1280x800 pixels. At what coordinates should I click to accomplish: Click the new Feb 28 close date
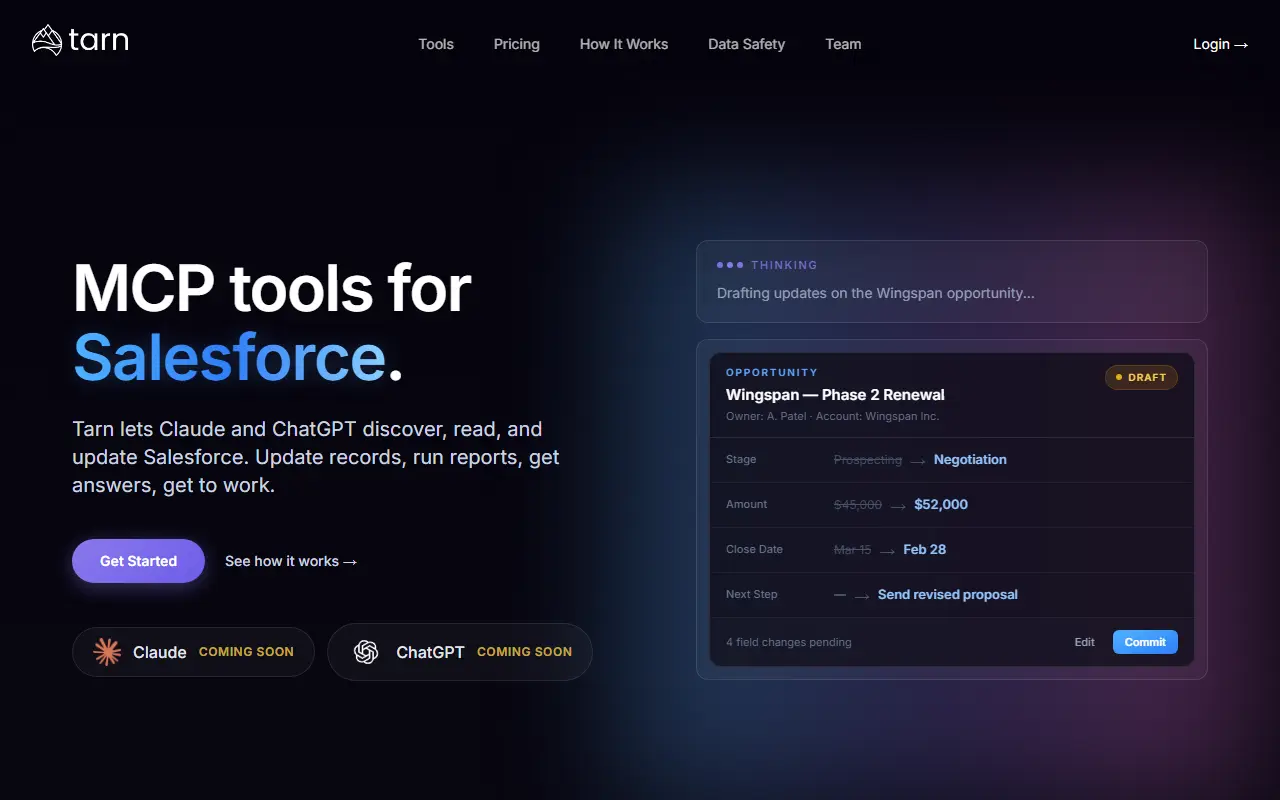pos(924,550)
